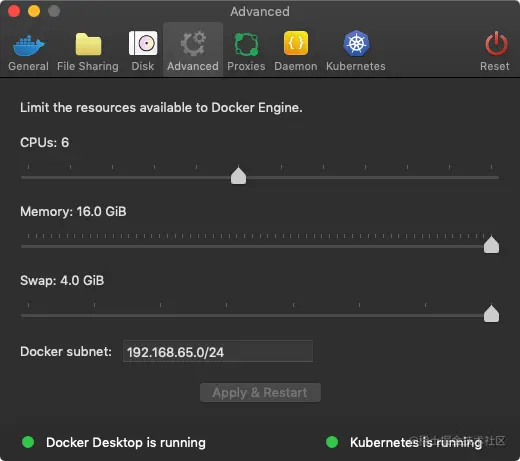The height and width of the screenshot is (461, 520).
Task: Click the green Kubernetes status dot
Action: click(x=332, y=442)
